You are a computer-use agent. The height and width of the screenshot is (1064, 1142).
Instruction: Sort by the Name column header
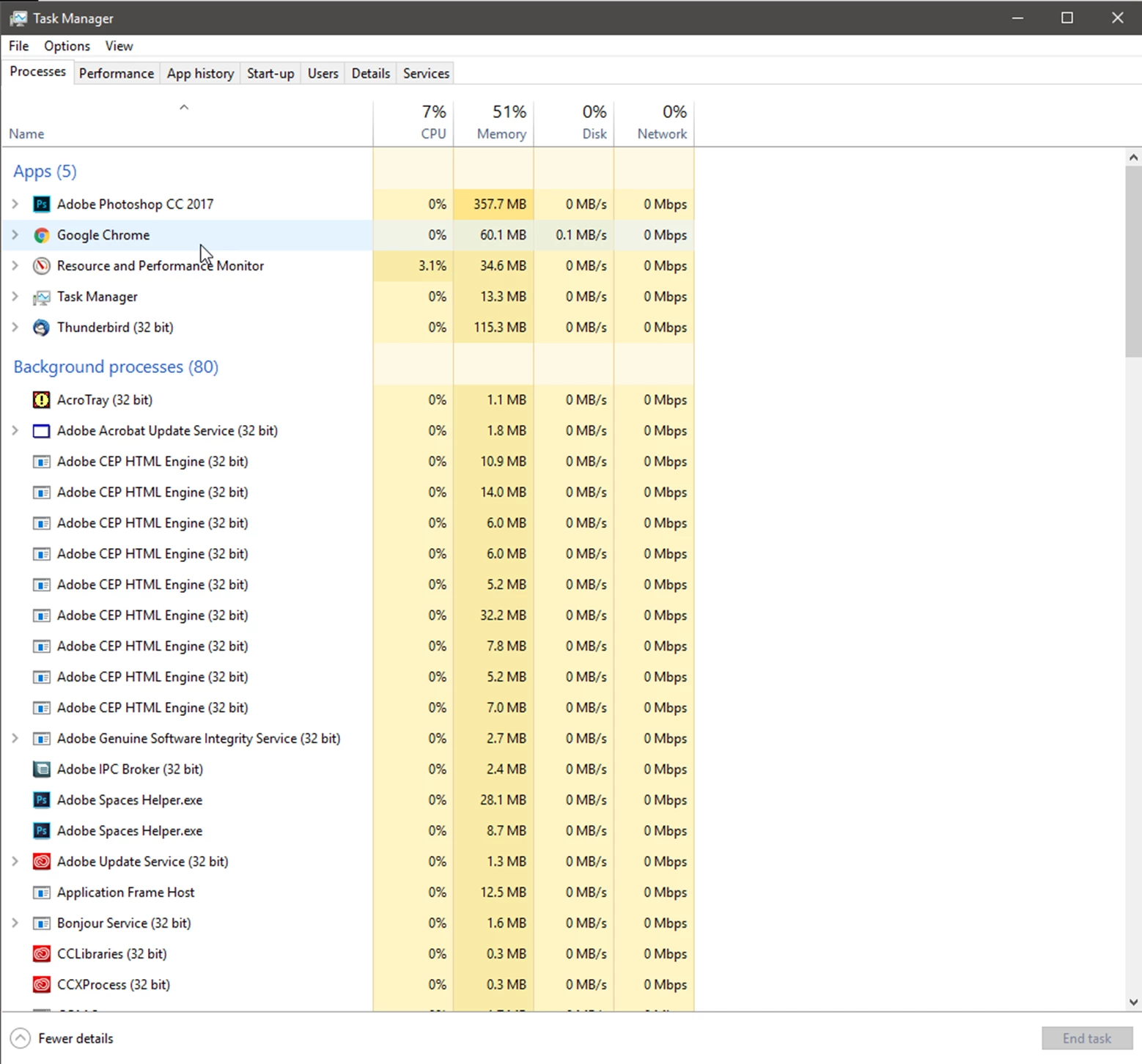pyautogui.click(x=187, y=123)
